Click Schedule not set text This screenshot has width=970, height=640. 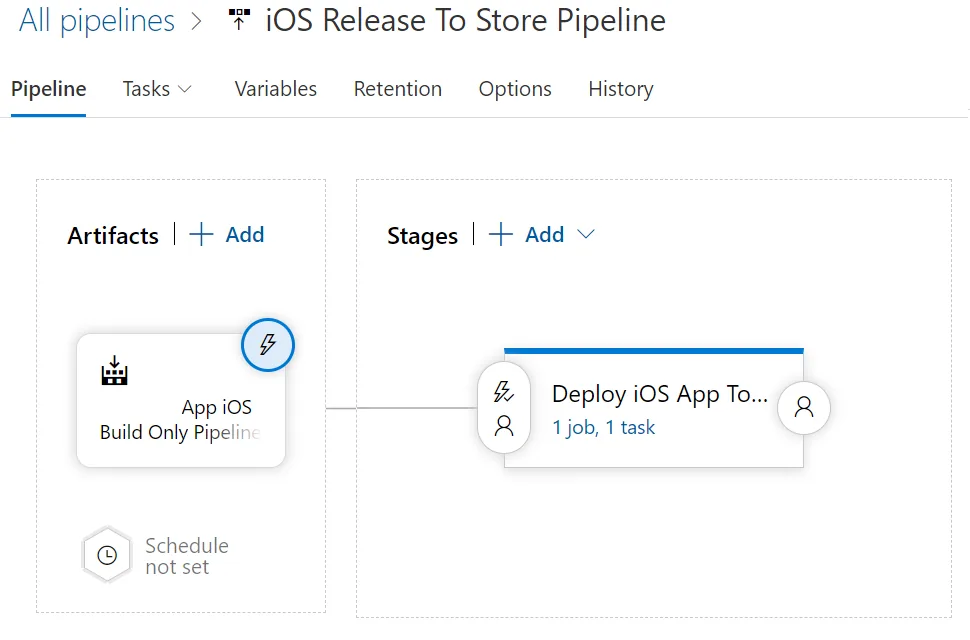(x=187, y=556)
